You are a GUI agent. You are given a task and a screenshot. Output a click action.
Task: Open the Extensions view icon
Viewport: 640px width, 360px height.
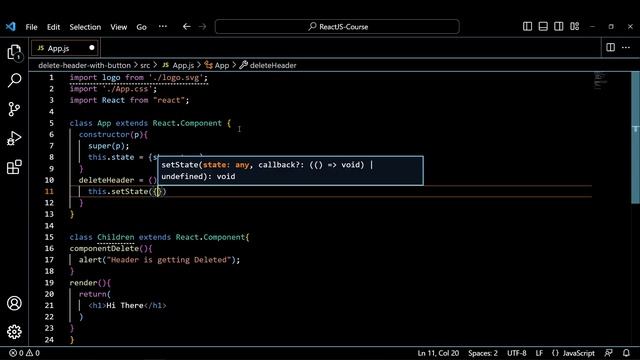[14, 167]
